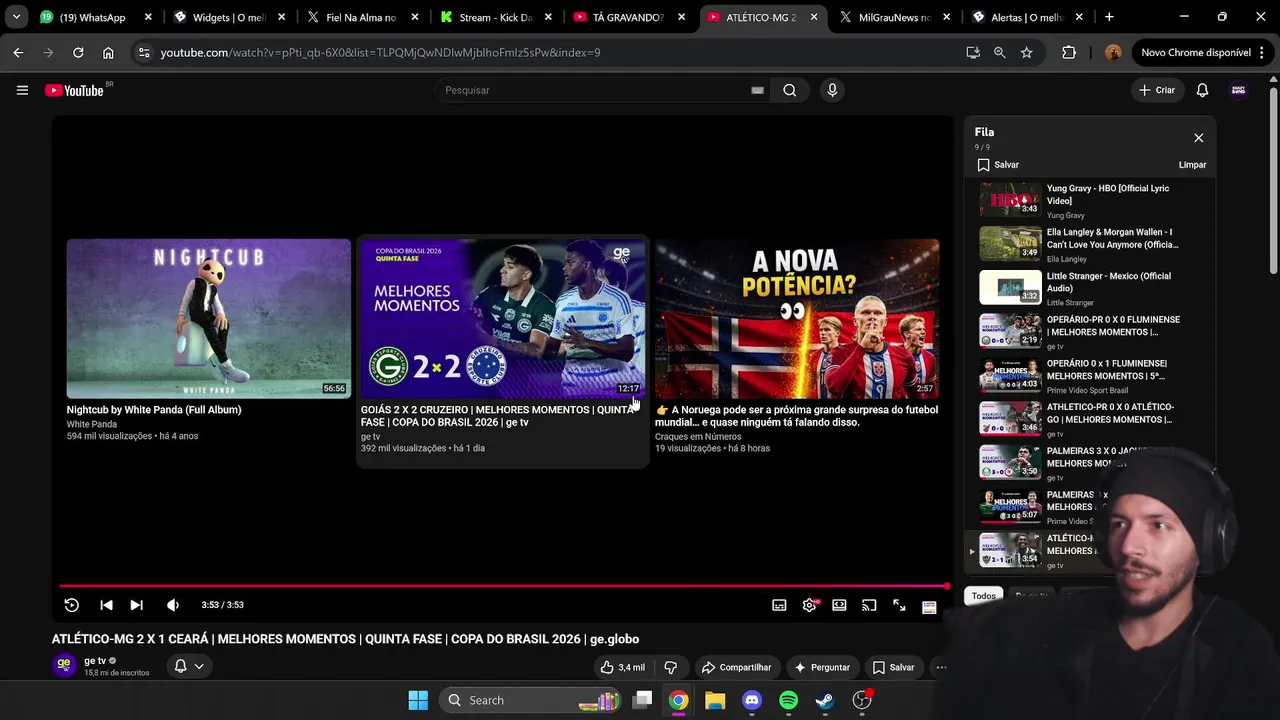
Task: Save the queue with Salvar
Action: tap(998, 165)
